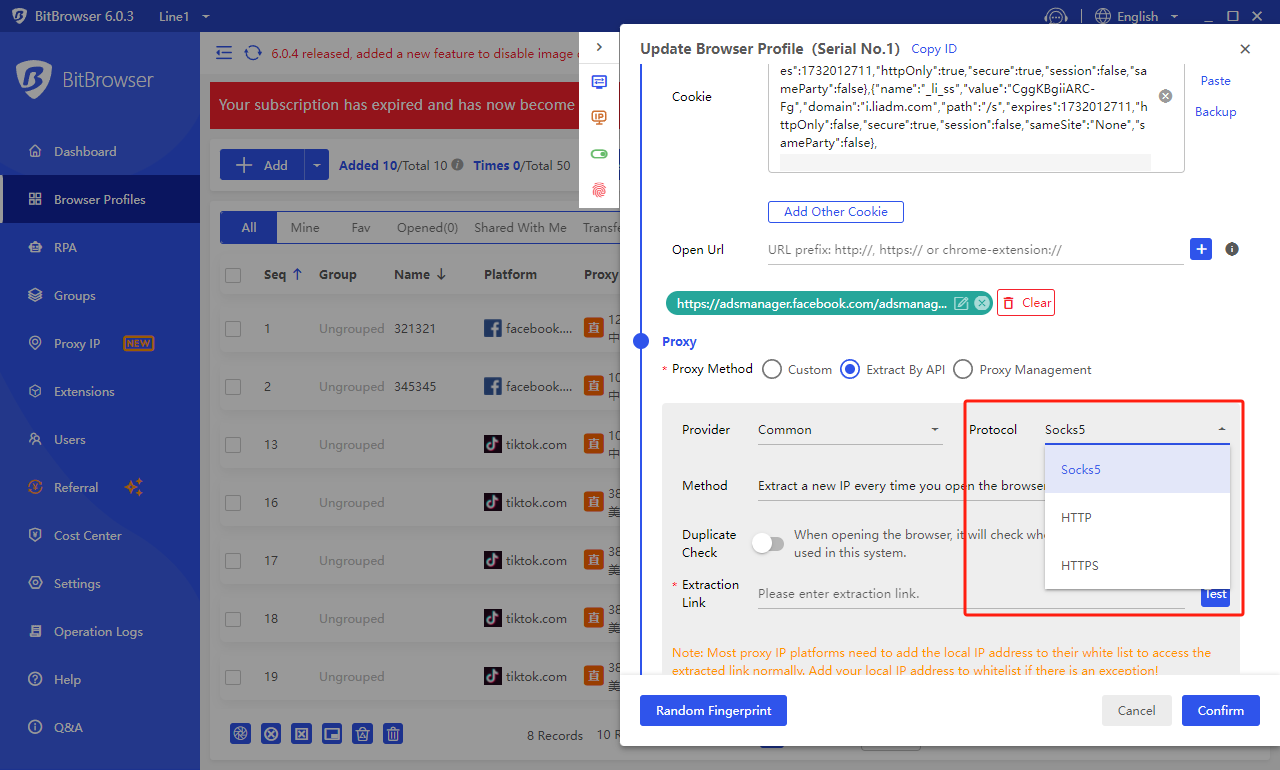Screen dimensions: 1280x770
Task: Click the globe language icon
Action: pos(1103,17)
